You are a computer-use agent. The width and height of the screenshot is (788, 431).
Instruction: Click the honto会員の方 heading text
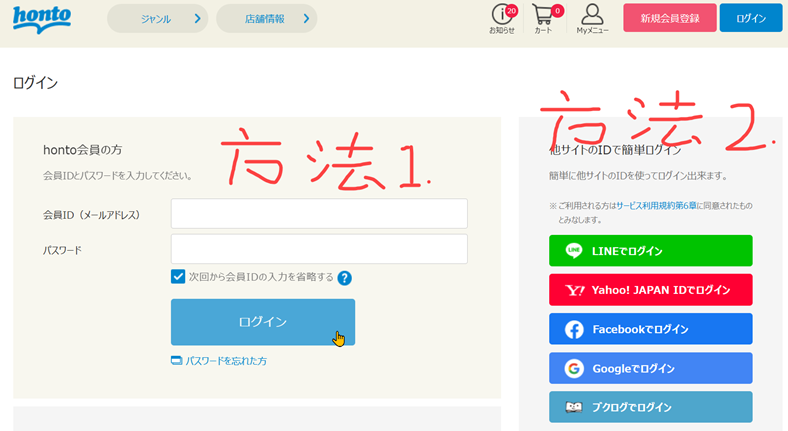click(82, 150)
